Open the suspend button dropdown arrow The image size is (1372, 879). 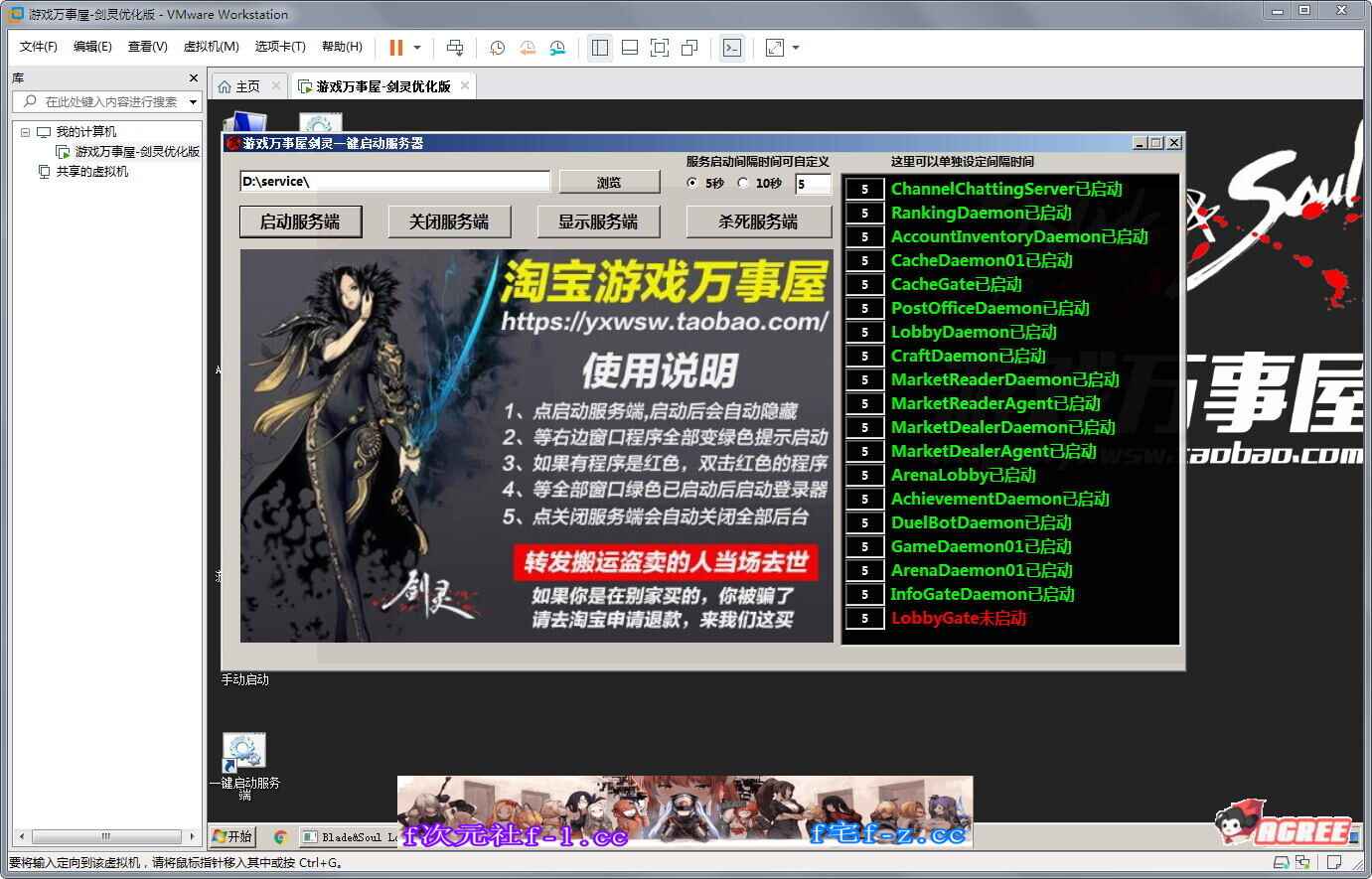(417, 47)
